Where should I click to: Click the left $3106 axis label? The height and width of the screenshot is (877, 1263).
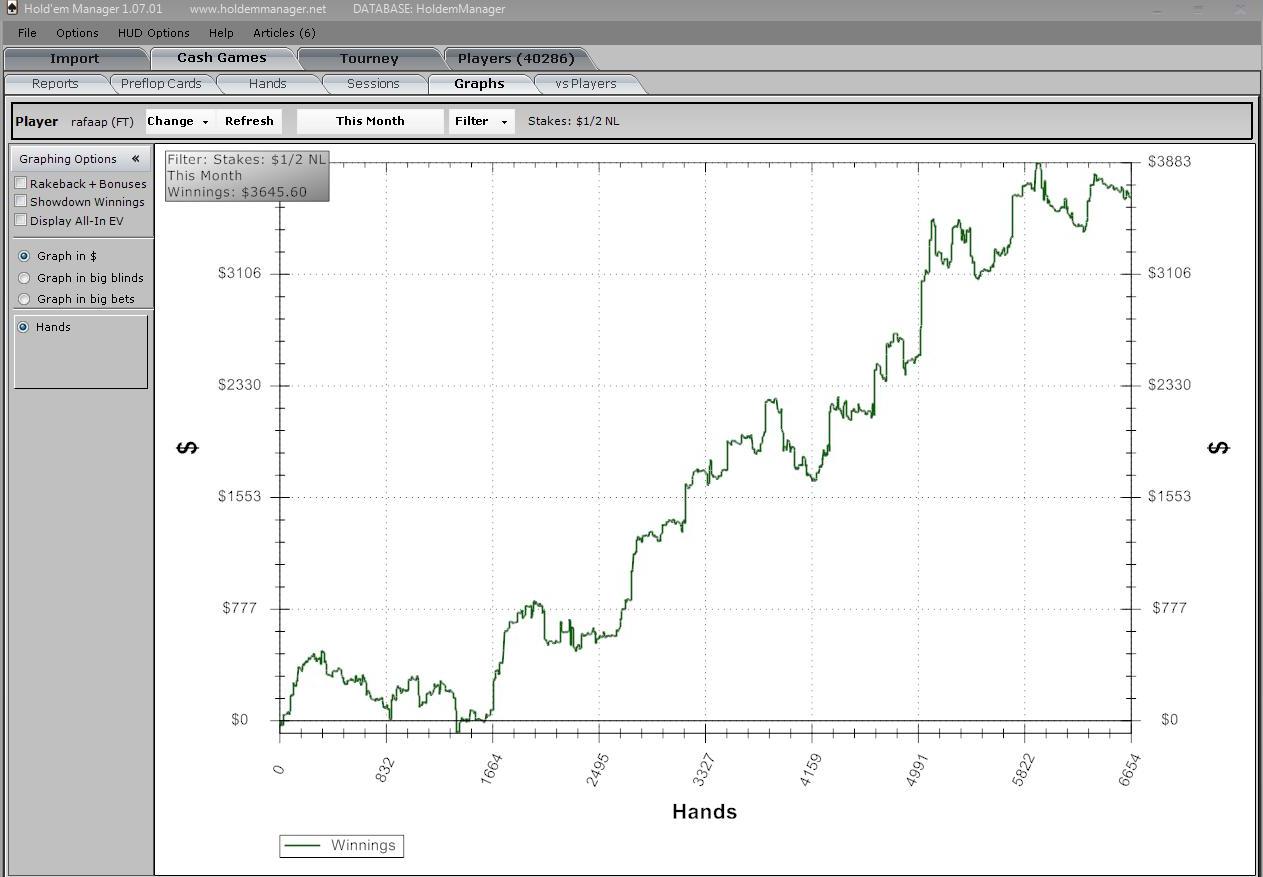tap(239, 273)
